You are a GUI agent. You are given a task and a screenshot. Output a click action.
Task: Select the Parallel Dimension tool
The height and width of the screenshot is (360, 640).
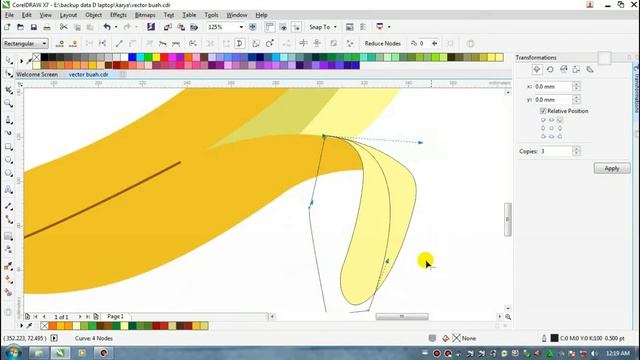pyautogui.click(x=9, y=206)
